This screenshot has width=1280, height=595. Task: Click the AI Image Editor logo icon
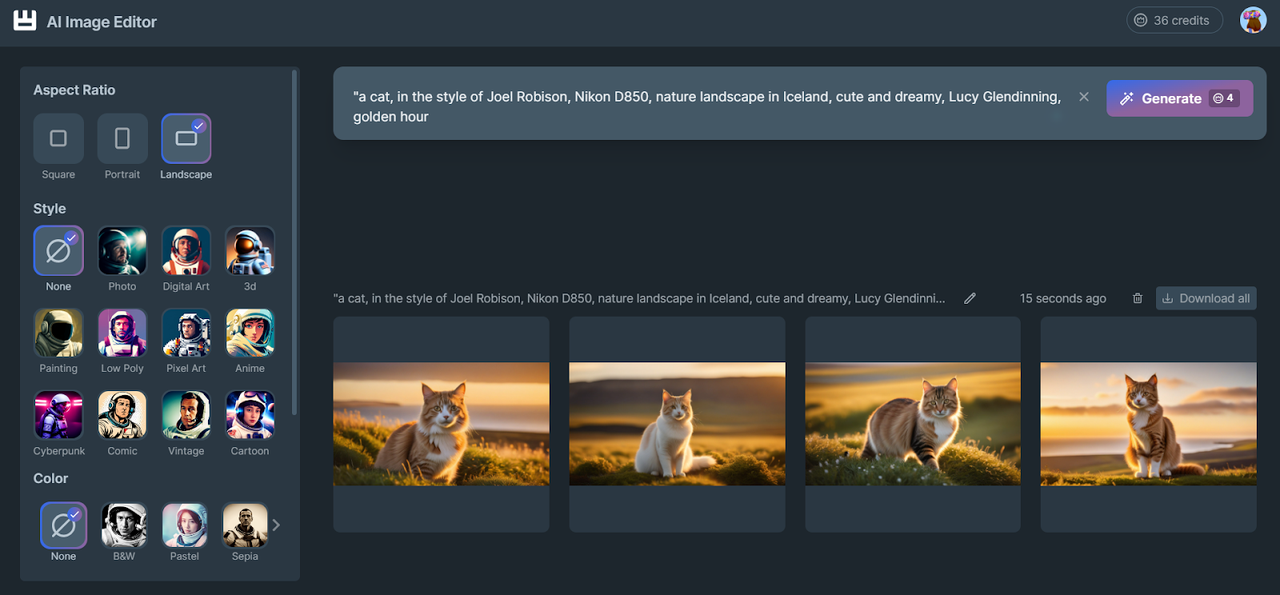[25, 21]
